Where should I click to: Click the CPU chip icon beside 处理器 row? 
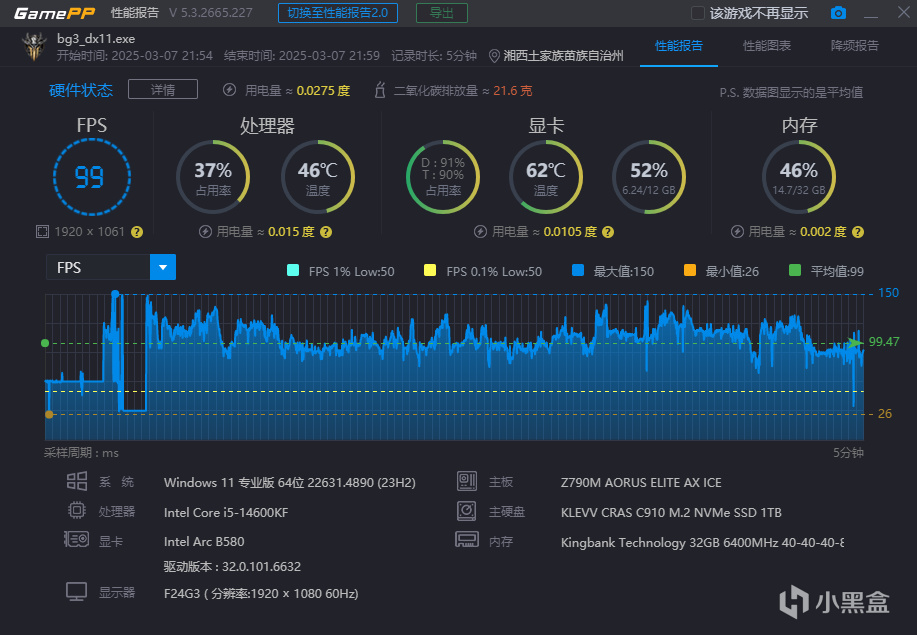tap(77, 510)
